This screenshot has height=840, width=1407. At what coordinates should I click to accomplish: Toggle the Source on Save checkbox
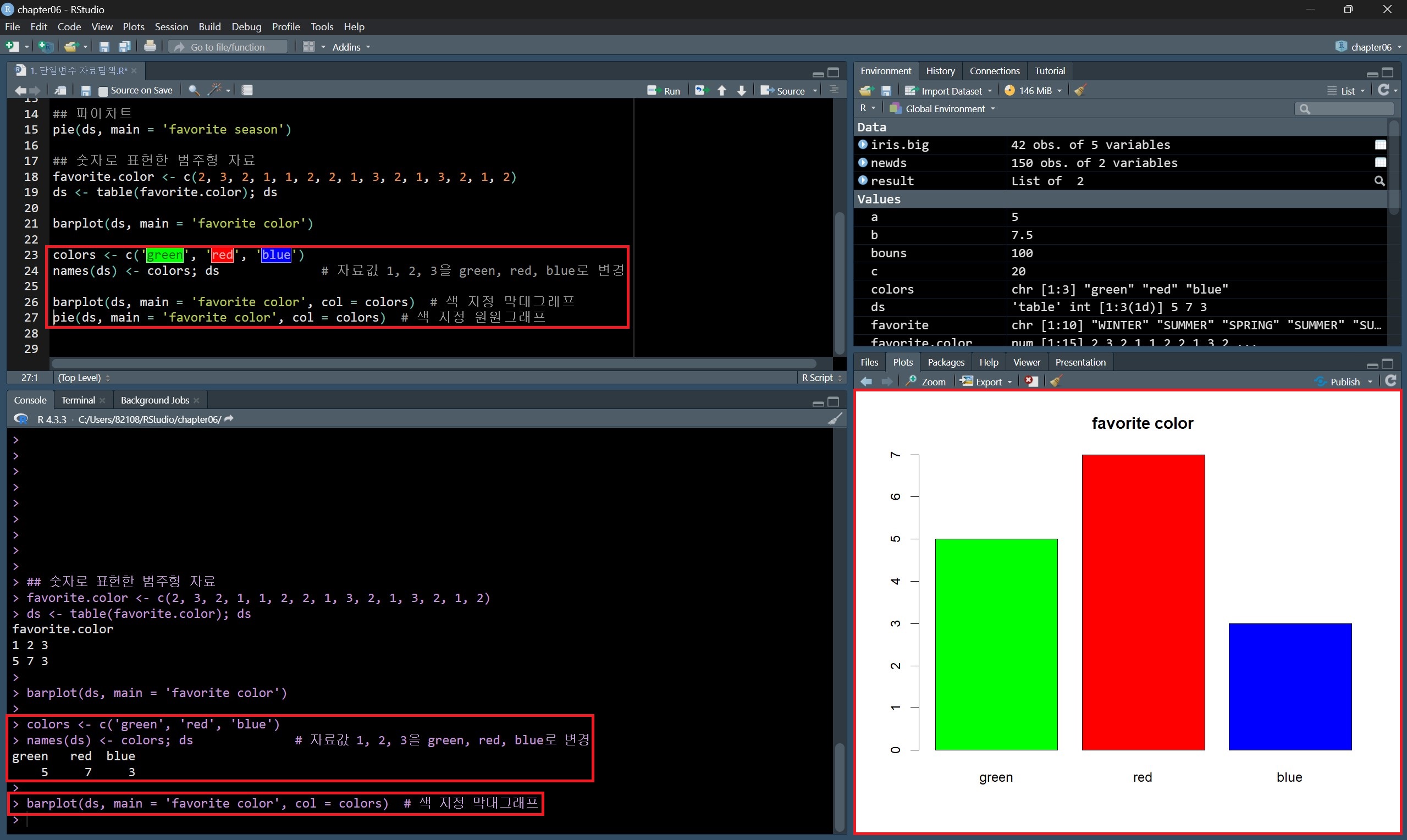pyautogui.click(x=103, y=91)
